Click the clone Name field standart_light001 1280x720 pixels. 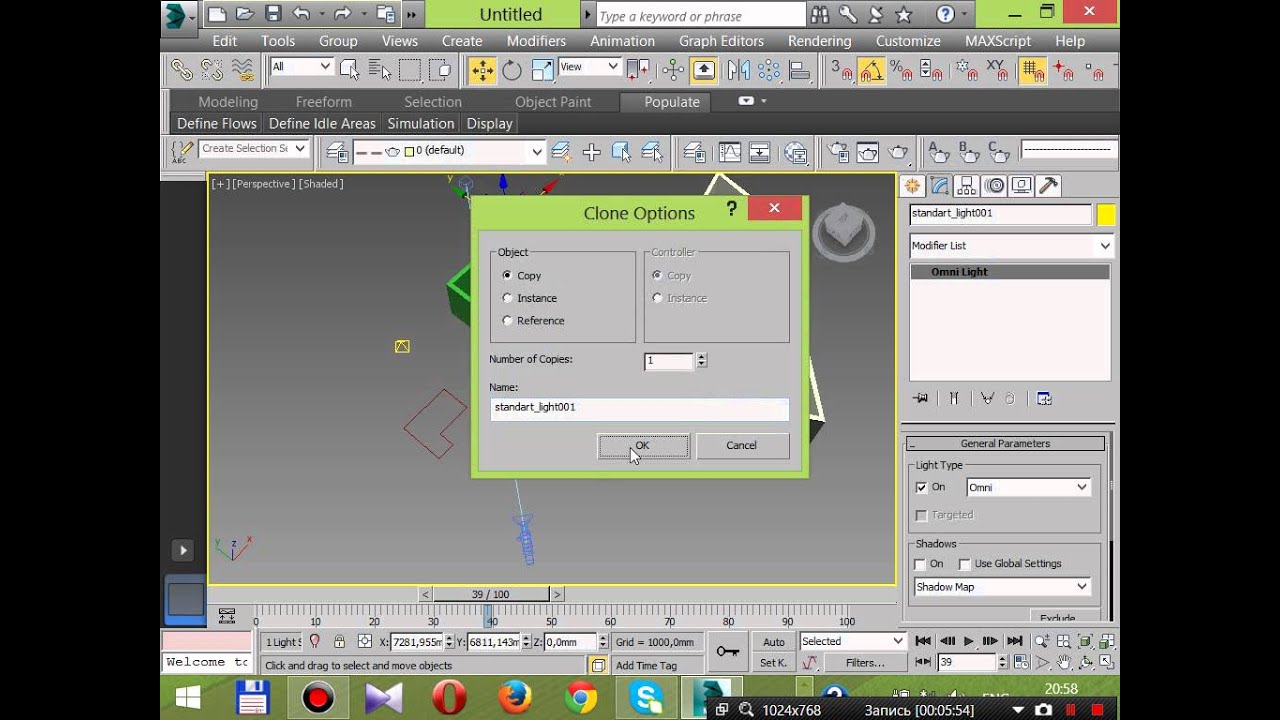click(639, 408)
